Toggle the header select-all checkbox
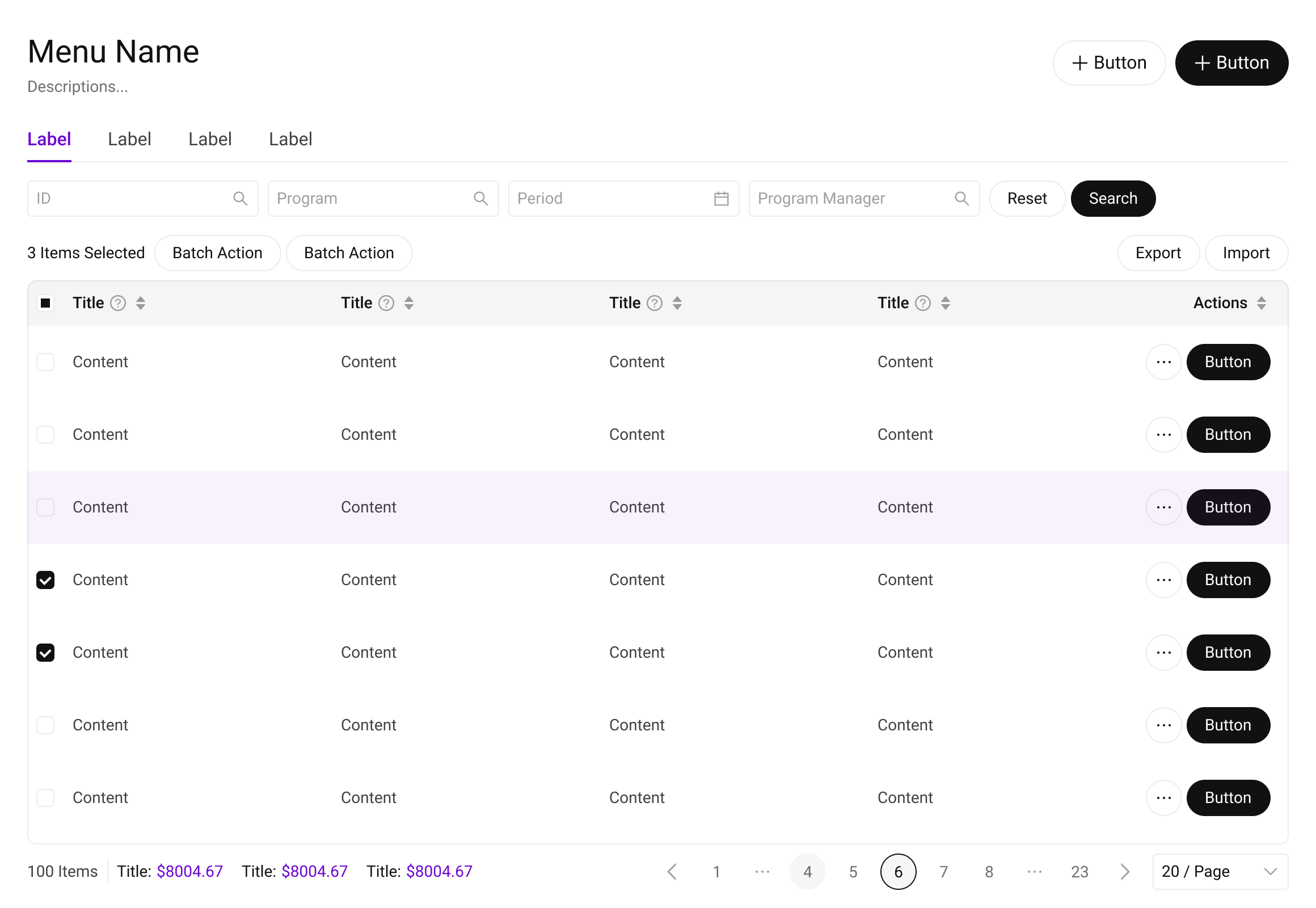 (x=45, y=303)
